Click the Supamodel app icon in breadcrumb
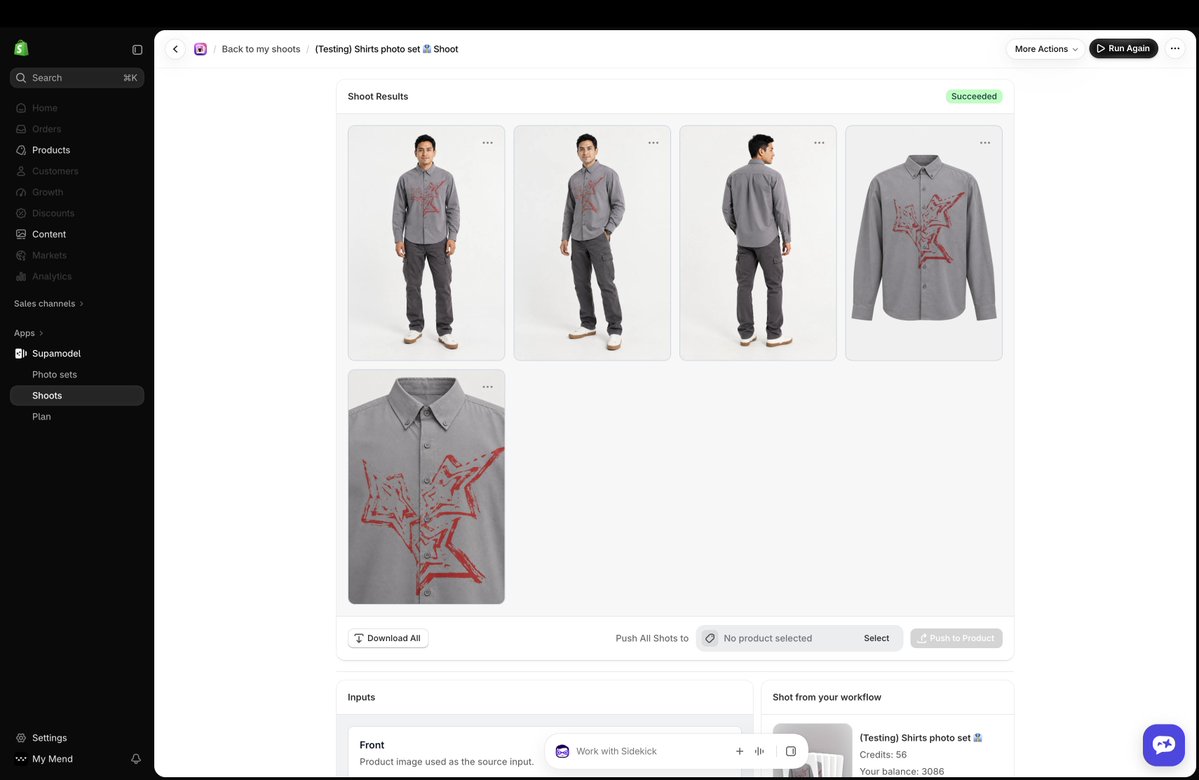1199x780 pixels. [x=200, y=49]
